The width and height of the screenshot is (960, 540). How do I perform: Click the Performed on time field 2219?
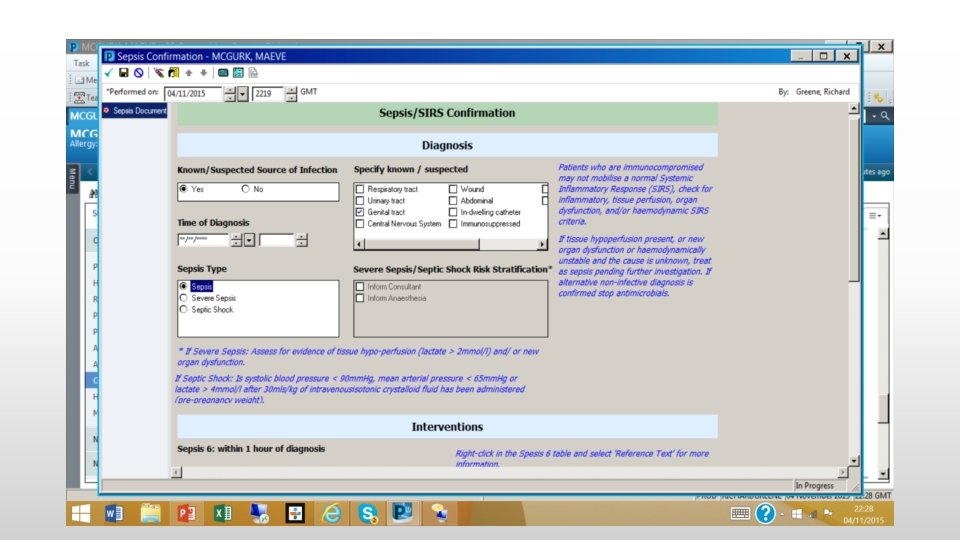pyautogui.click(x=269, y=94)
